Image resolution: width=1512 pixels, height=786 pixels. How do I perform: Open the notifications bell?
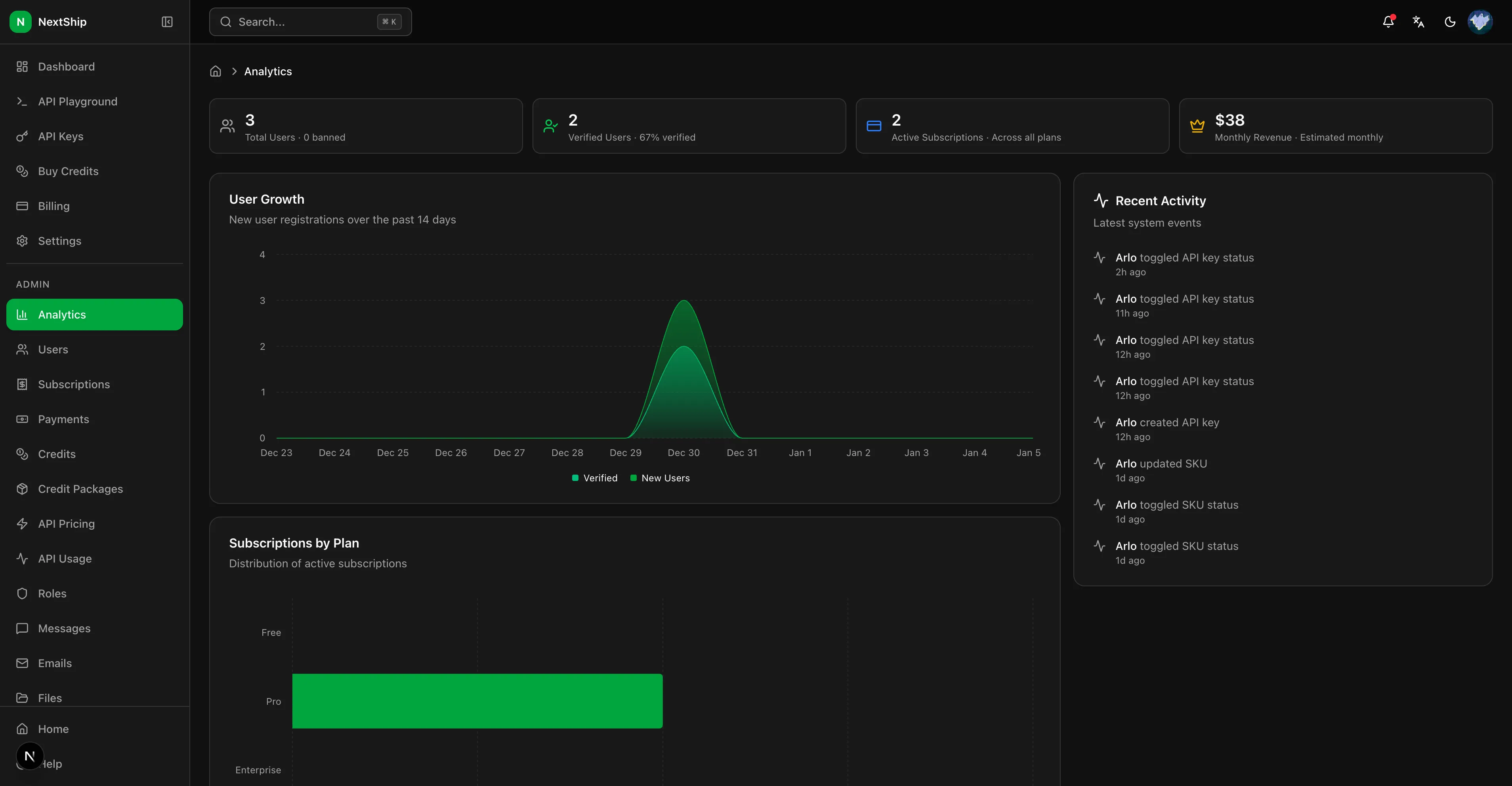point(1388,22)
